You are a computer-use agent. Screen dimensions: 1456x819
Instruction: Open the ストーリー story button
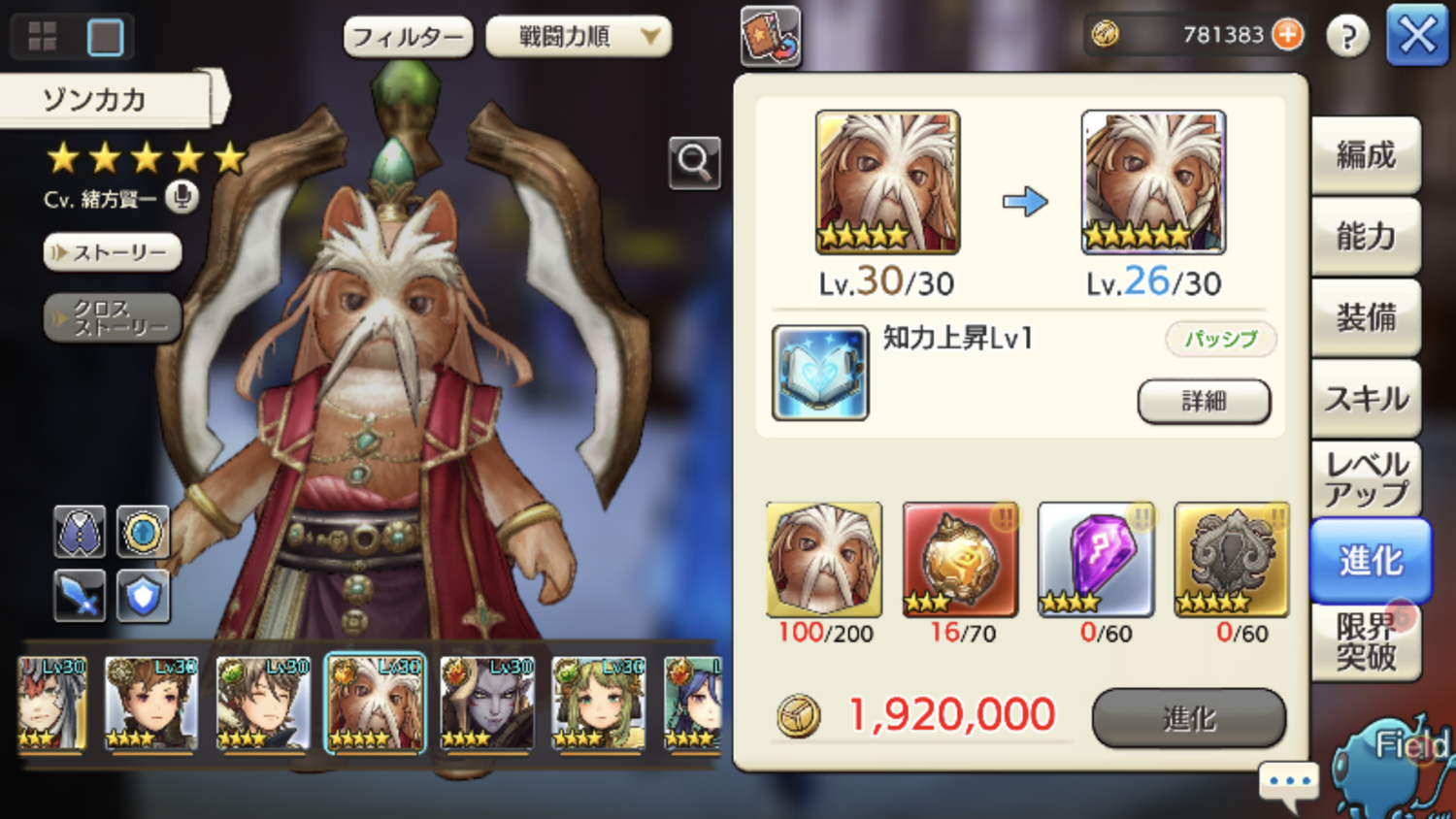113,252
